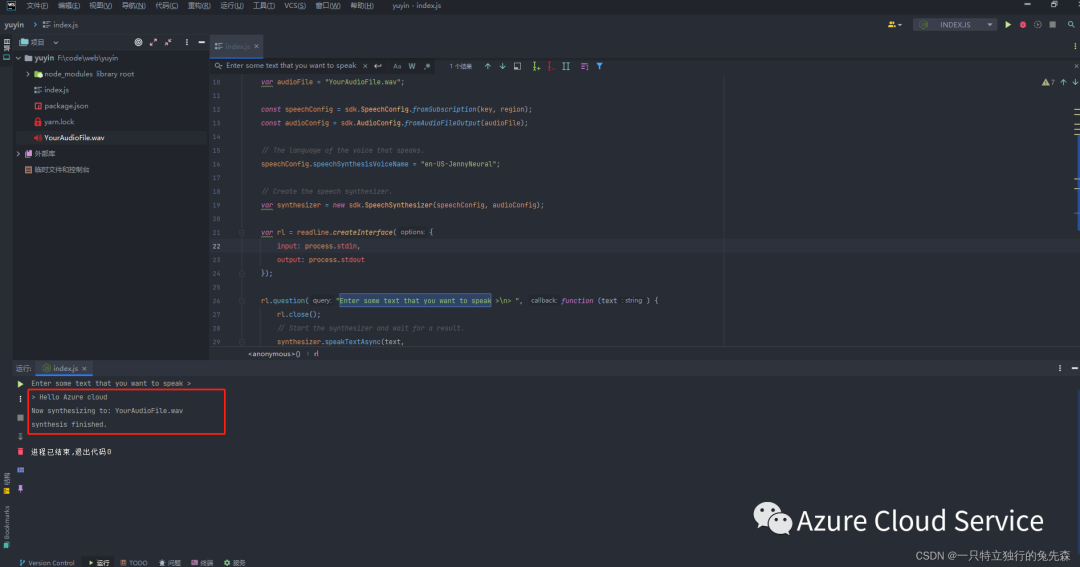Open the 导航(N) menu
Image resolution: width=1080 pixels, height=567 pixels.
click(133, 6)
